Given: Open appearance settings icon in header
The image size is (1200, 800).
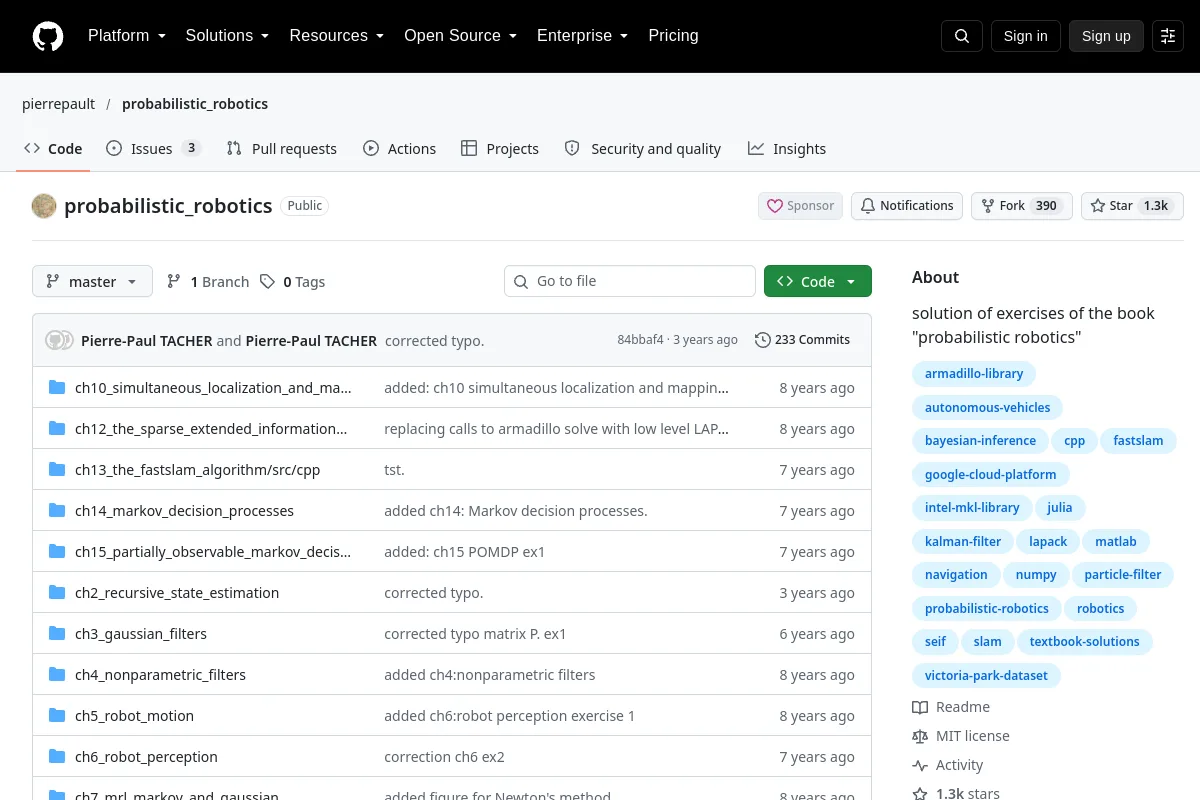Looking at the screenshot, I should pos(1168,36).
